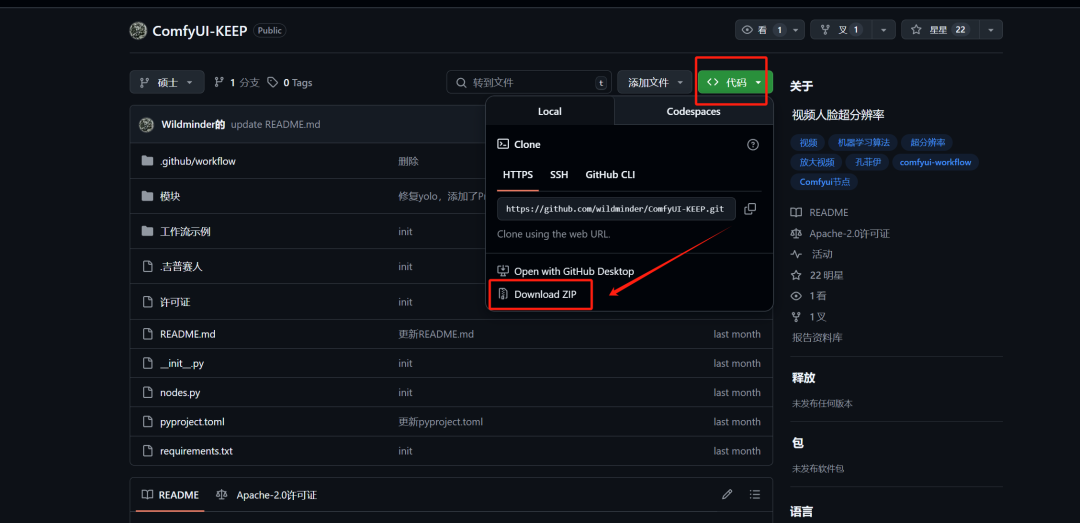1080x523 pixels.
Task: Expand the fork dropdown arrow
Action: point(884,30)
